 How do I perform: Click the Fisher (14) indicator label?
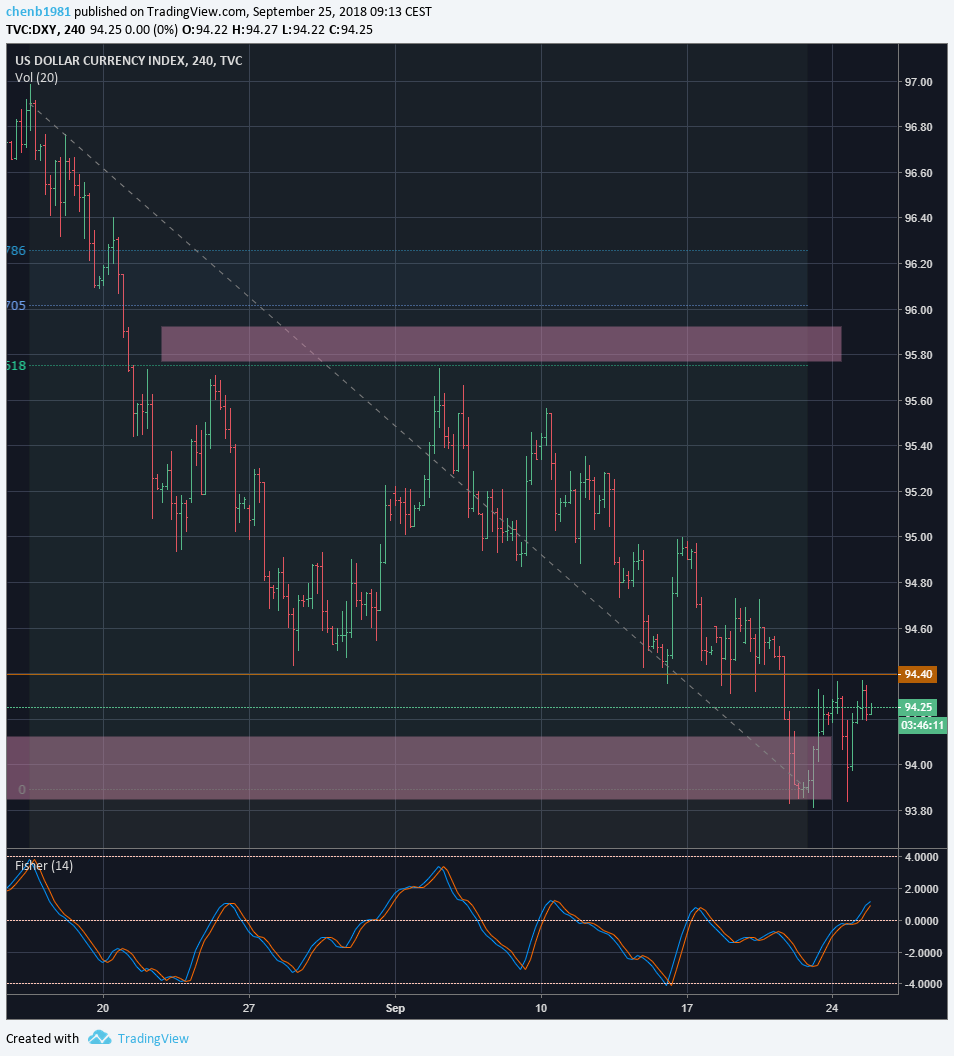(x=44, y=865)
